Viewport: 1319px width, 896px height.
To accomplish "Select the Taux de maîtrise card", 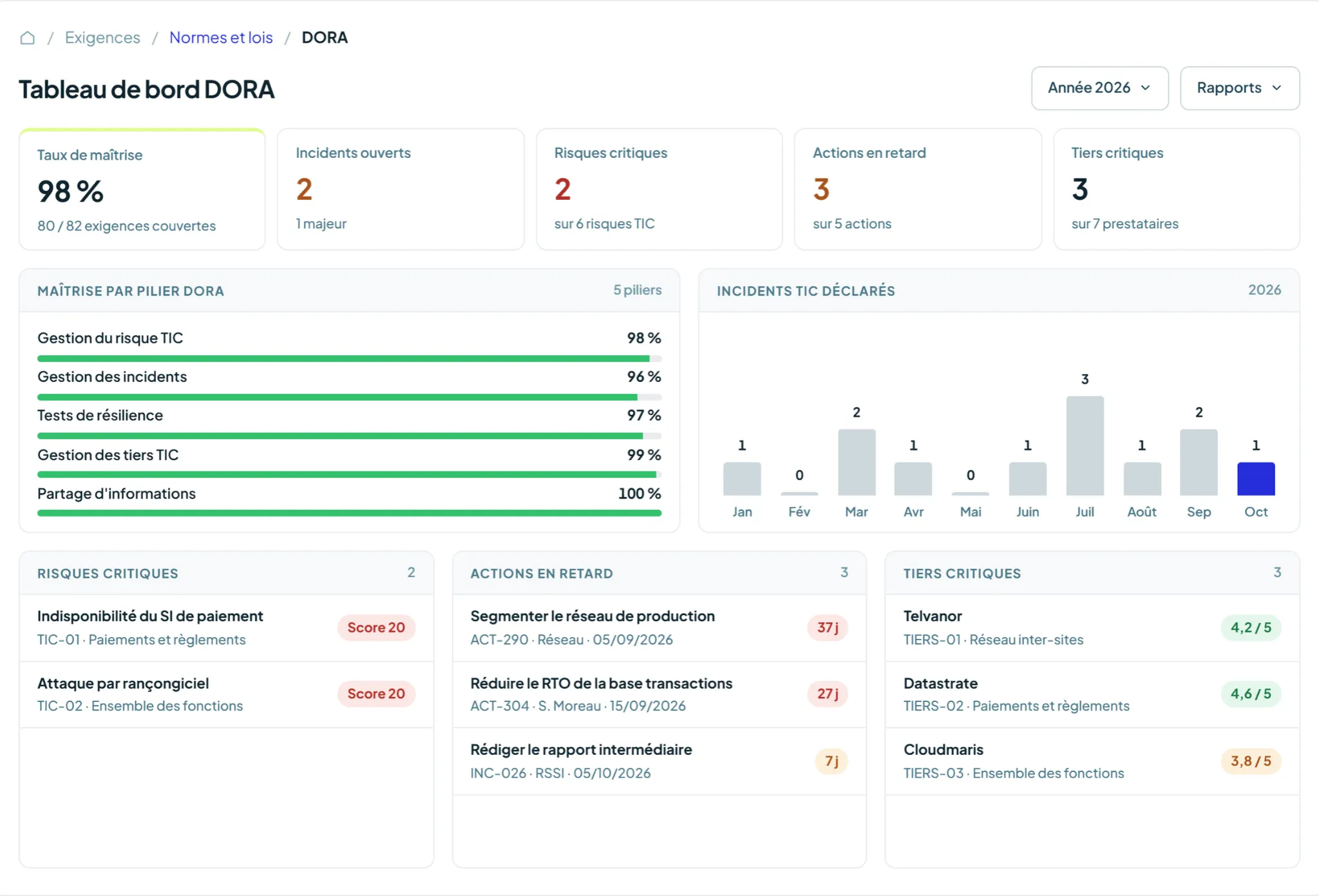I will pyautogui.click(x=142, y=189).
